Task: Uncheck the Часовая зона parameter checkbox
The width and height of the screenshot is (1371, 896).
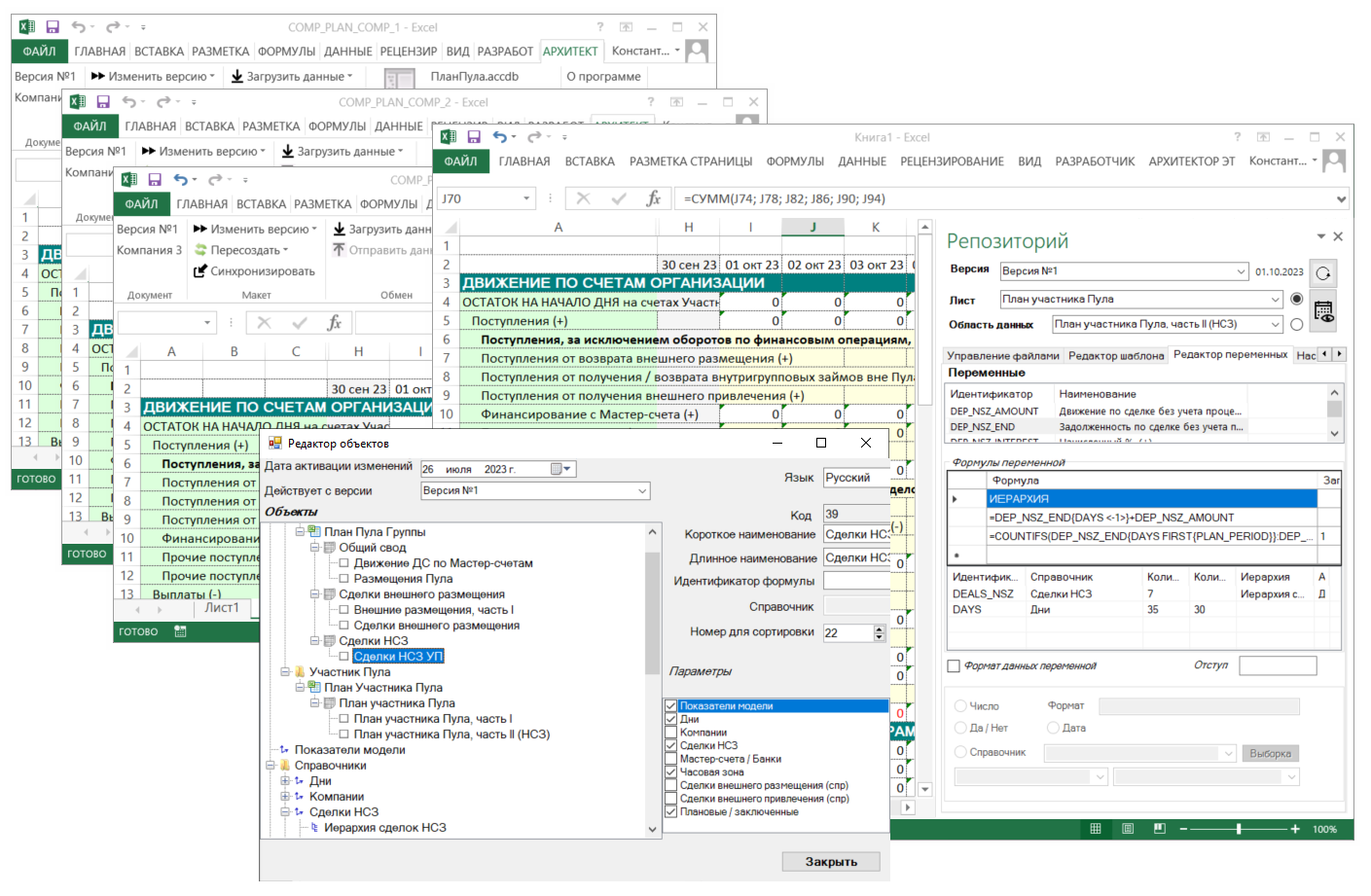Action: [x=671, y=771]
